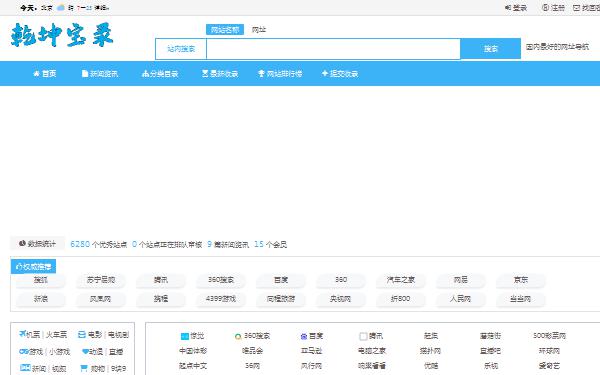Click the 小游戏 category link
The image size is (600, 375).
[x=59, y=352]
